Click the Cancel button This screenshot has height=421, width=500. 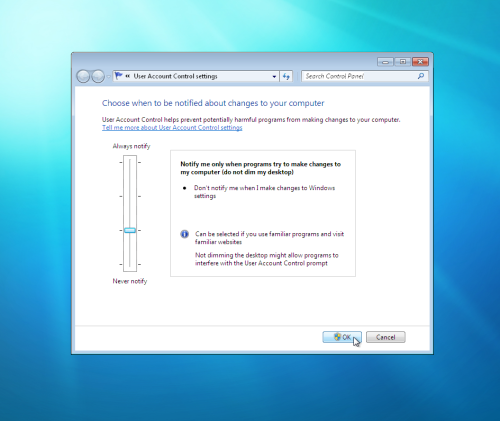[x=386, y=337]
